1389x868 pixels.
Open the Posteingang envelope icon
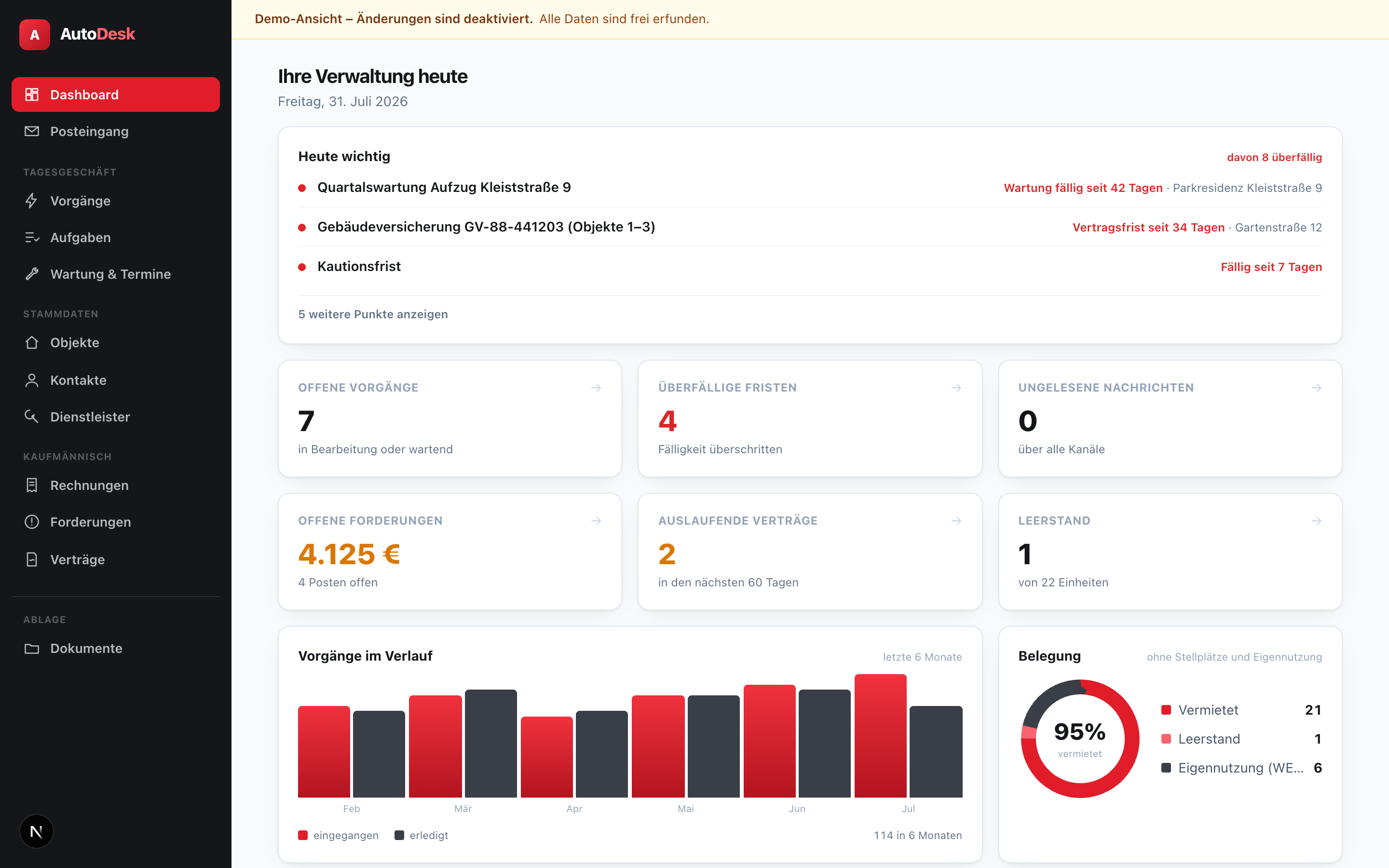click(x=32, y=132)
